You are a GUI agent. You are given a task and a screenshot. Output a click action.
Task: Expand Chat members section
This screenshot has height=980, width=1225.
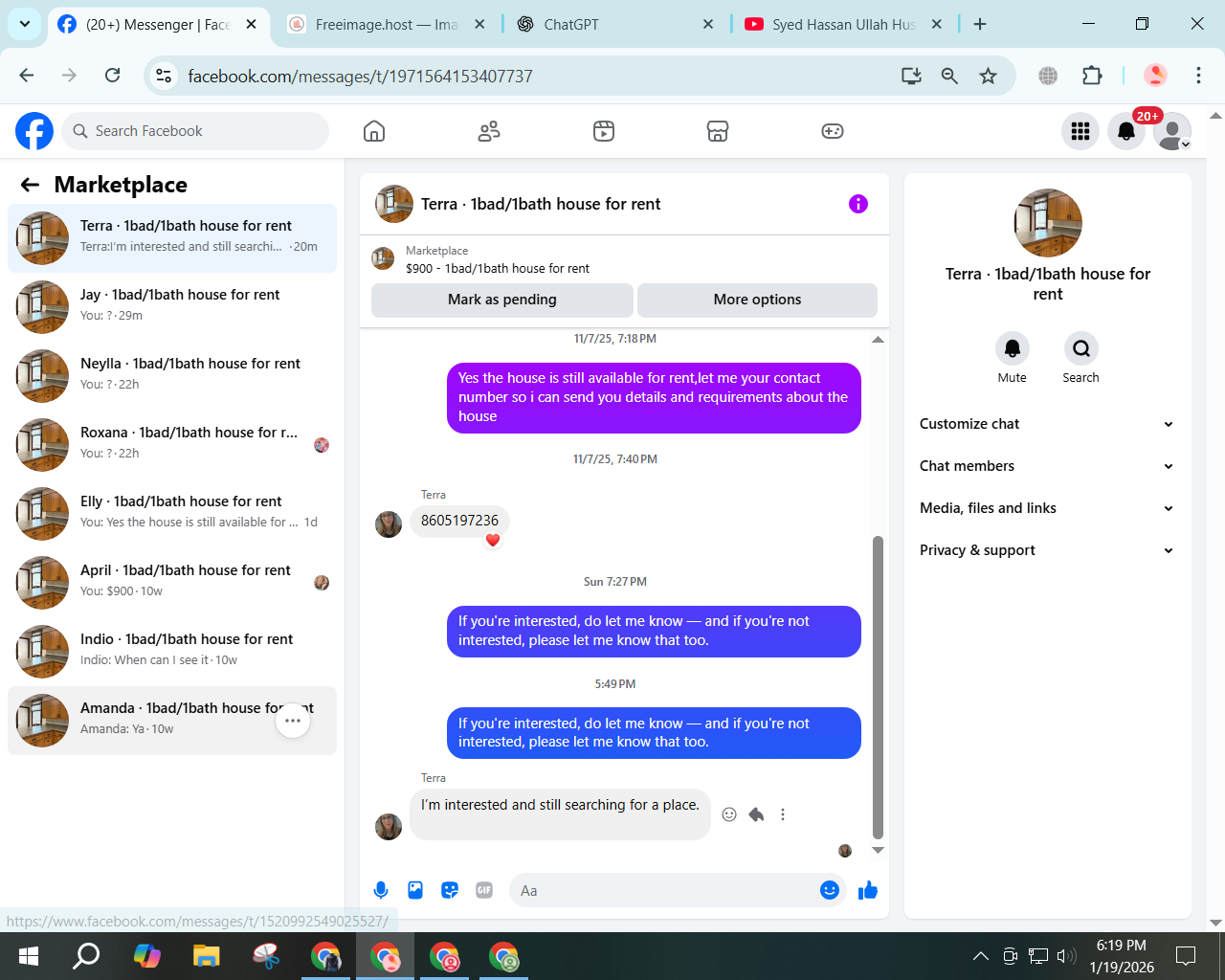coord(1047,466)
